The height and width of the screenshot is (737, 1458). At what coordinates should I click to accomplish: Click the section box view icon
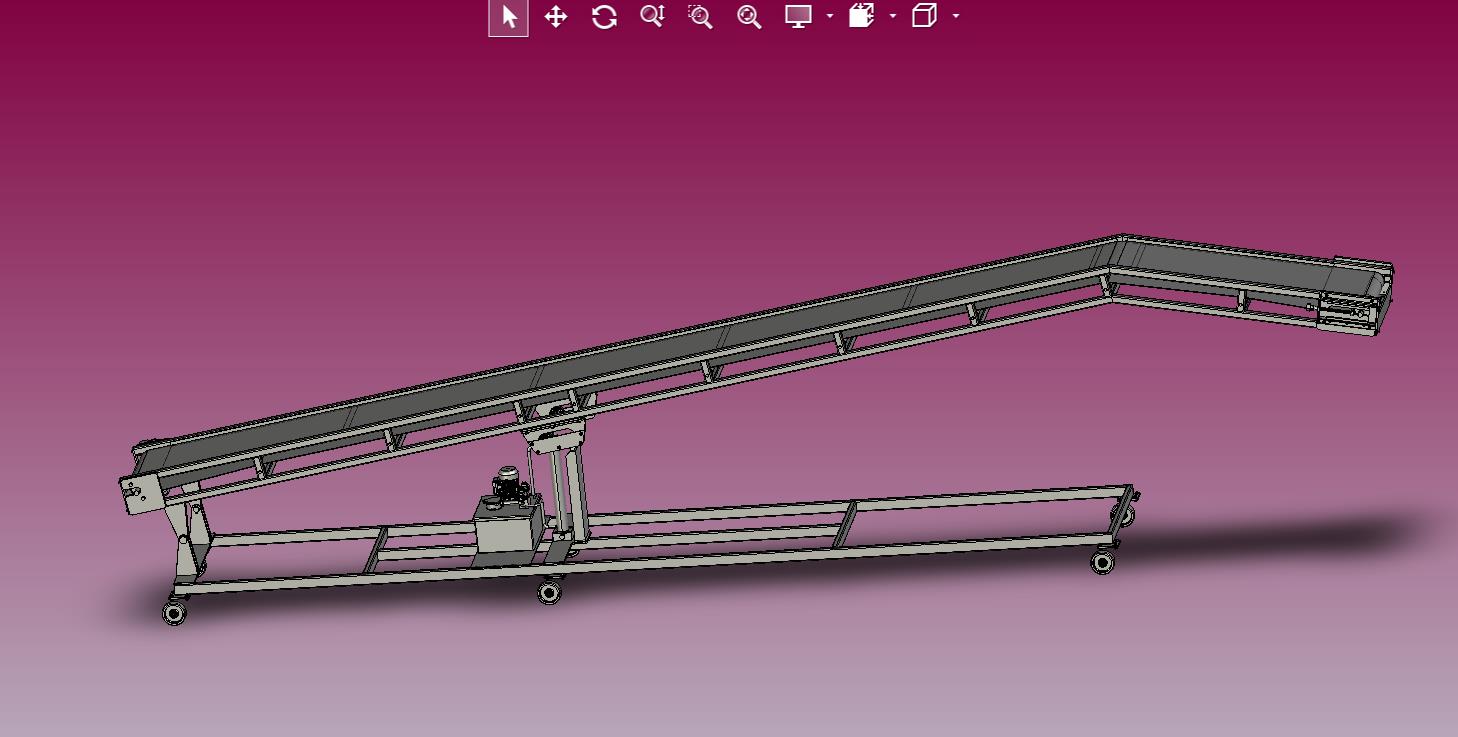pyautogui.click(x=861, y=16)
